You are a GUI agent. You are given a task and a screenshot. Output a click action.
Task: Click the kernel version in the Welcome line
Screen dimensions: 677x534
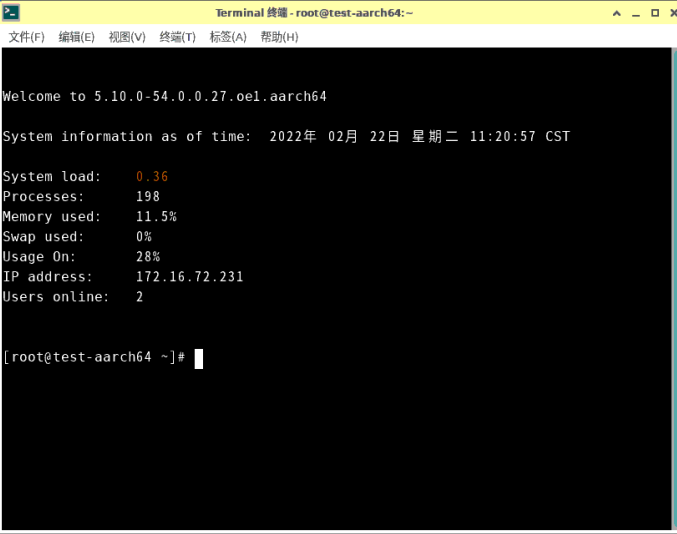[210, 97]
